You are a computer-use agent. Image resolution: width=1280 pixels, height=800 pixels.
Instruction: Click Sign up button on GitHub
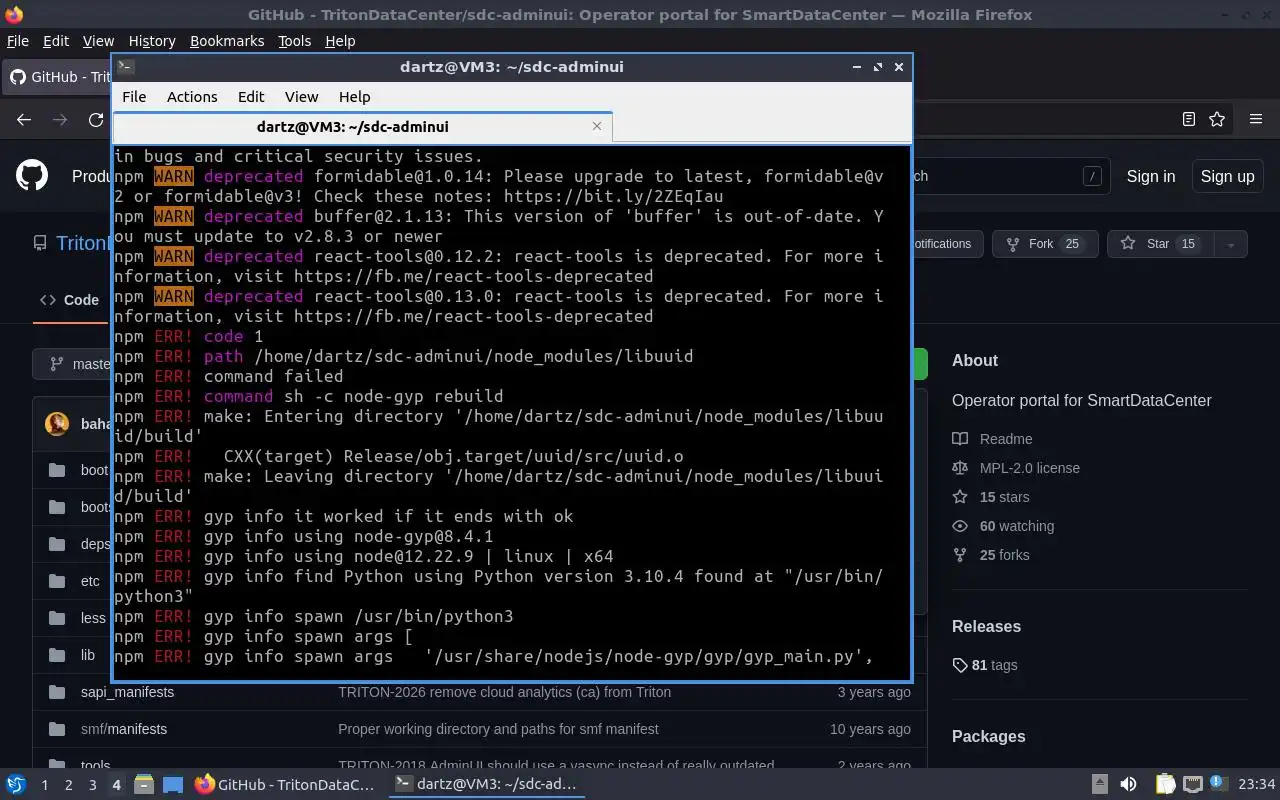1227,176
